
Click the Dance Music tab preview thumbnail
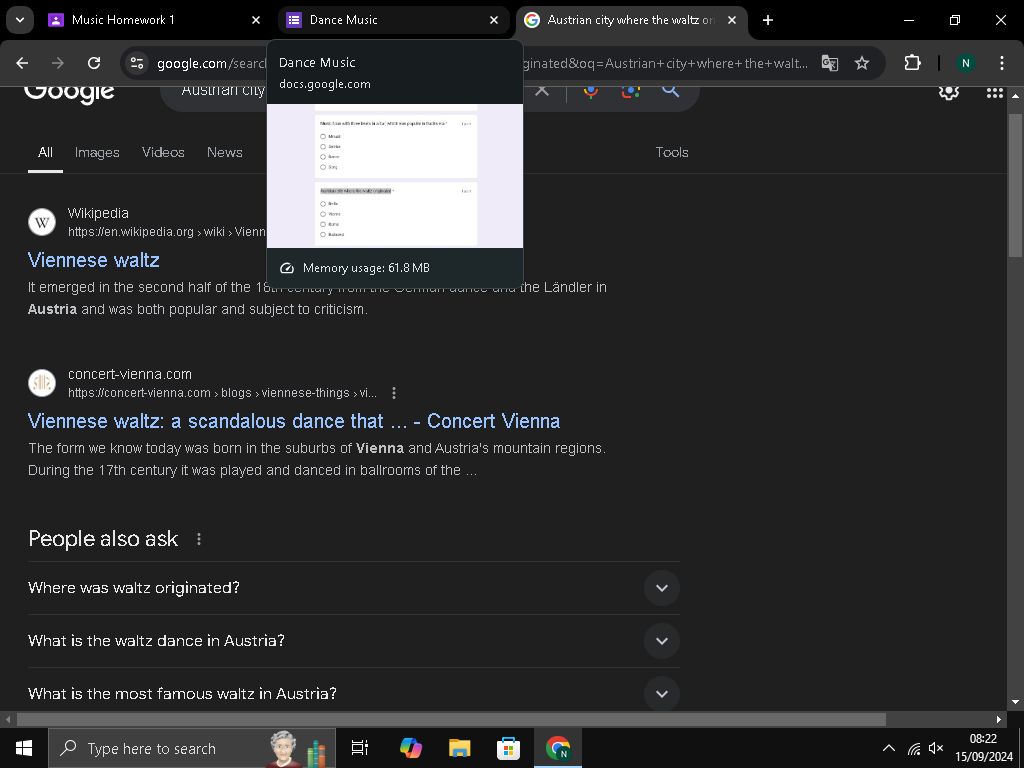[395, 176]
